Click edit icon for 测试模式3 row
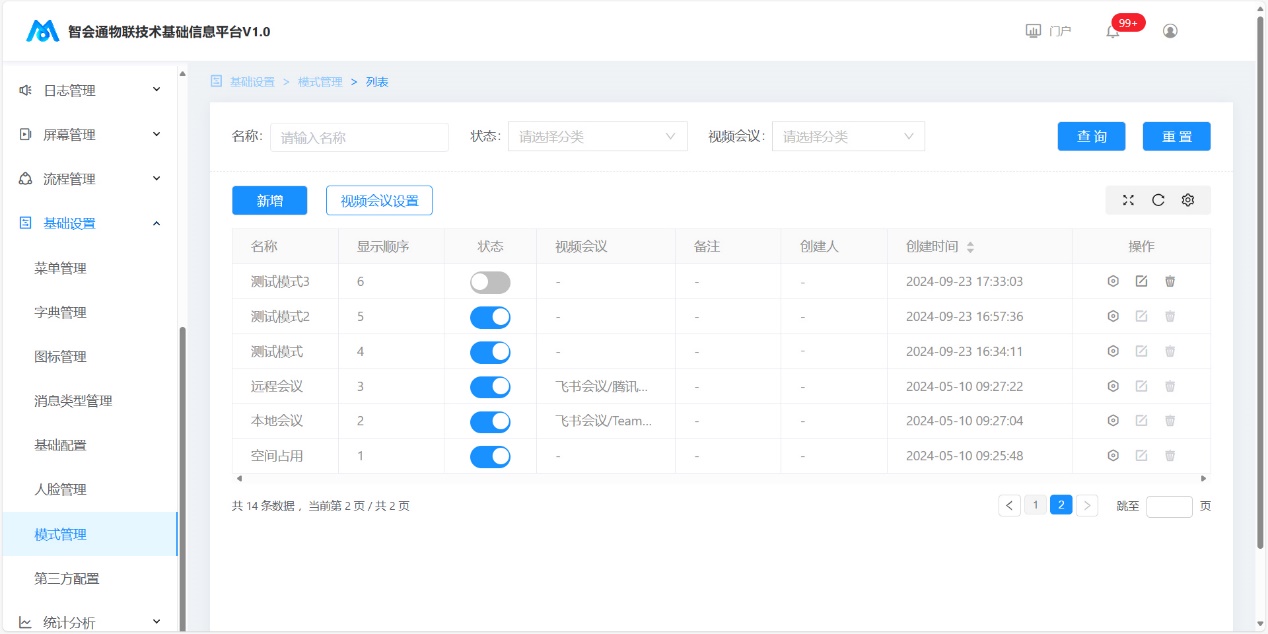The height and width of the screenshot is (634, 1268). click(1141, 282)
